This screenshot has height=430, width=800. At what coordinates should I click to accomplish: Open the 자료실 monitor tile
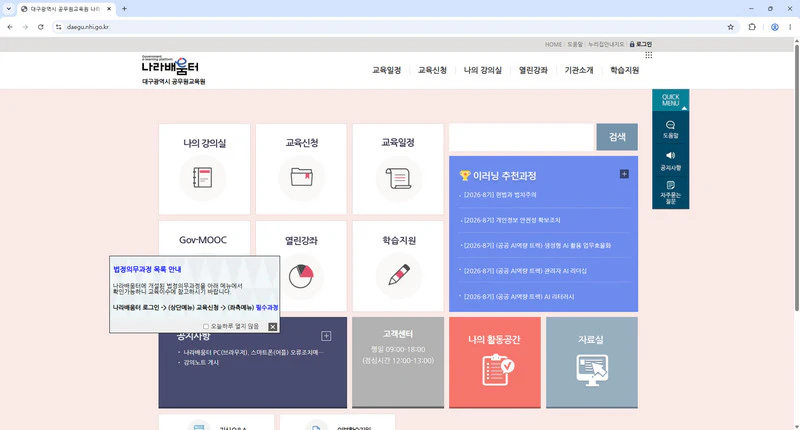tap(591, 362)
